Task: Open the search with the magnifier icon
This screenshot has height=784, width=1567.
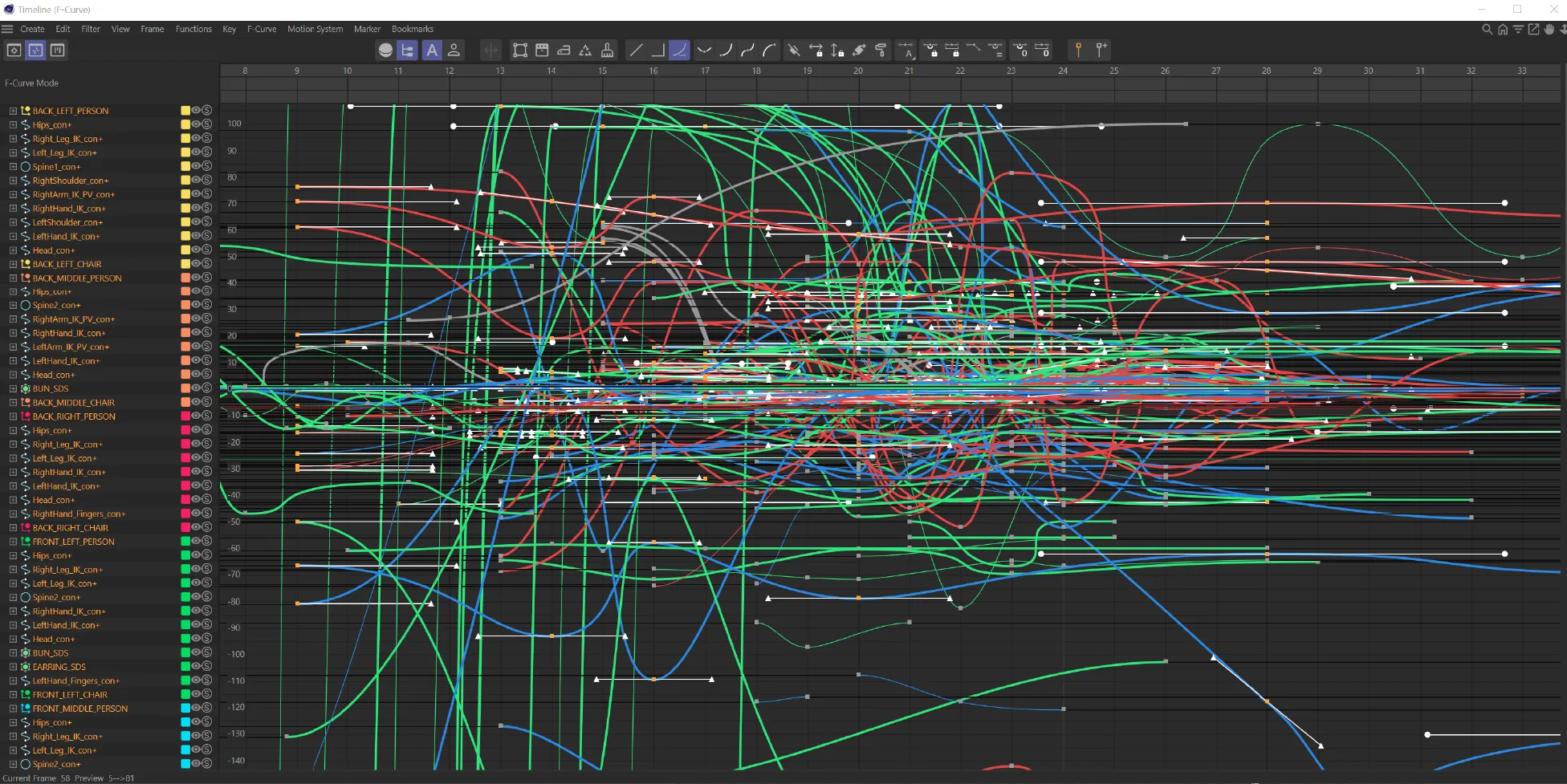Action: [1486, 29]
